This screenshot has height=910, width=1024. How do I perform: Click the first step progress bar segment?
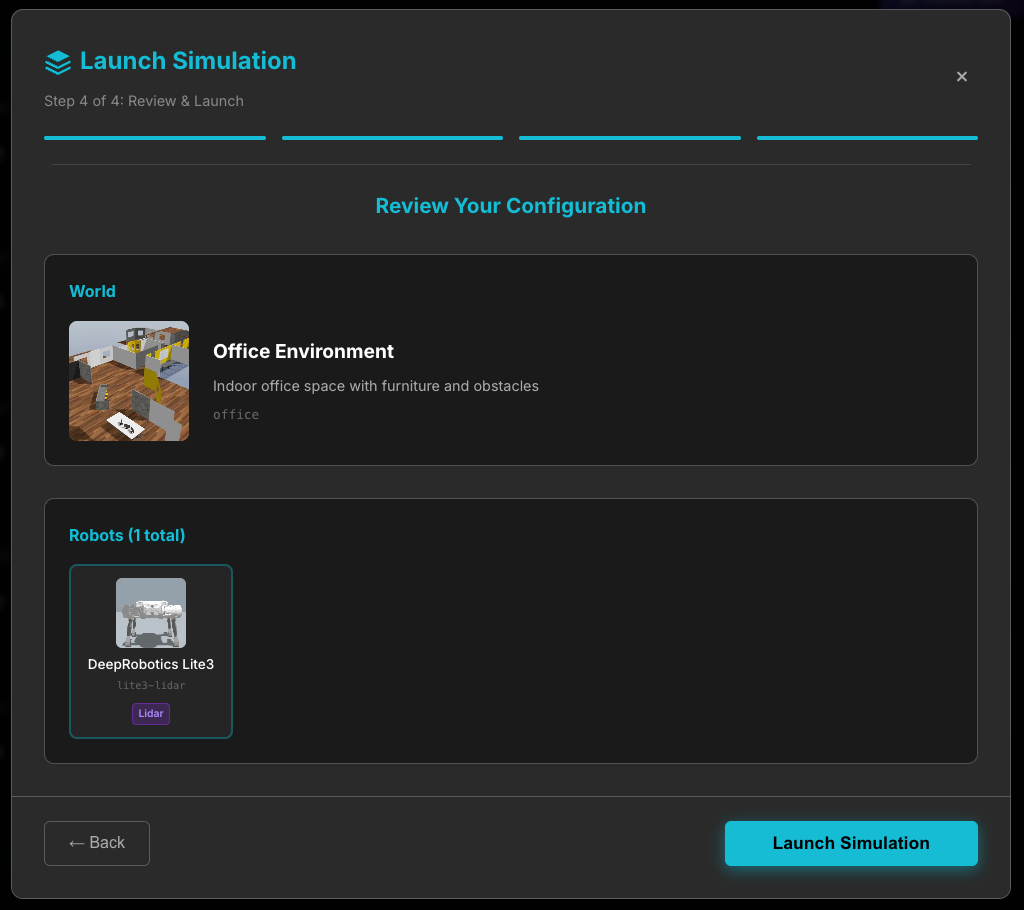pyautogui.click(x=155, y=138)
